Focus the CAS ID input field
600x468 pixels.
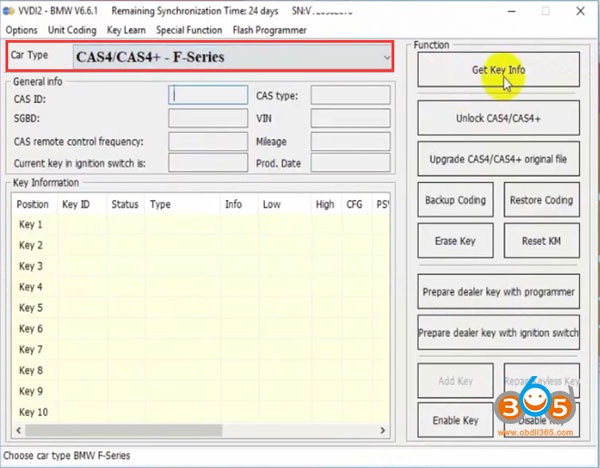pos(208,95)
